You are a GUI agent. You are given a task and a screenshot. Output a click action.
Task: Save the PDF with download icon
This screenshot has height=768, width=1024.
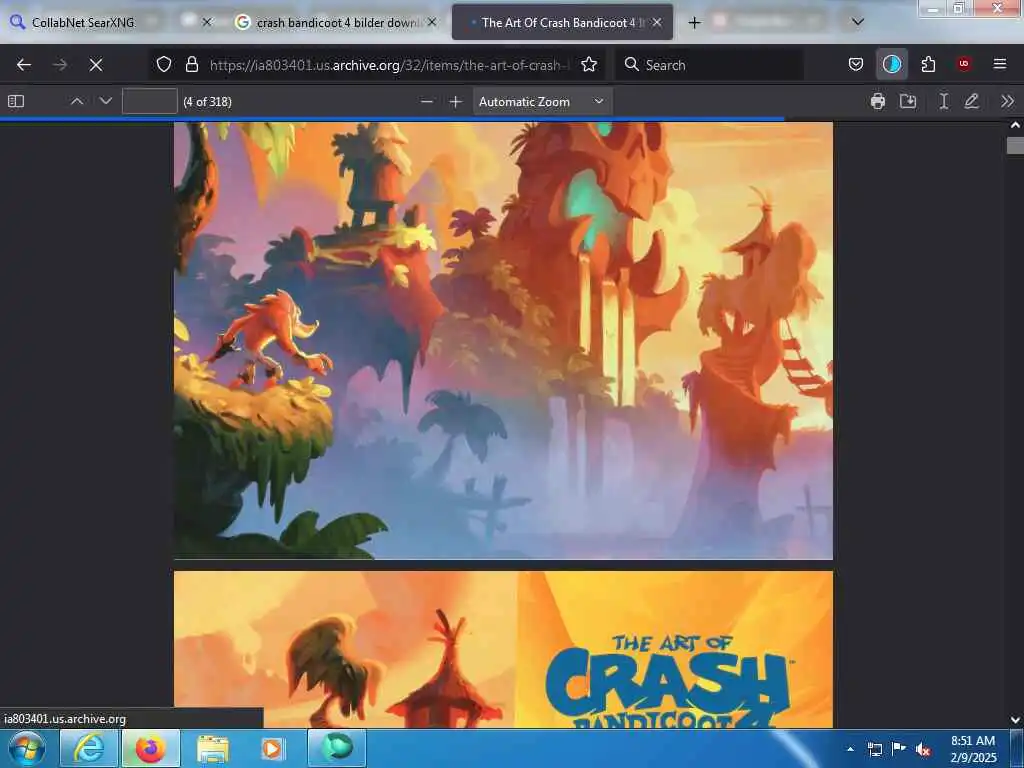pos(908,101)
